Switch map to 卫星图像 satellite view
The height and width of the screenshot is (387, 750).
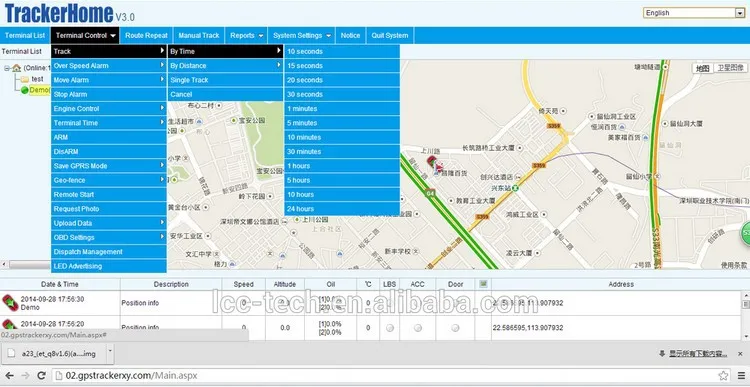[730, 68]
